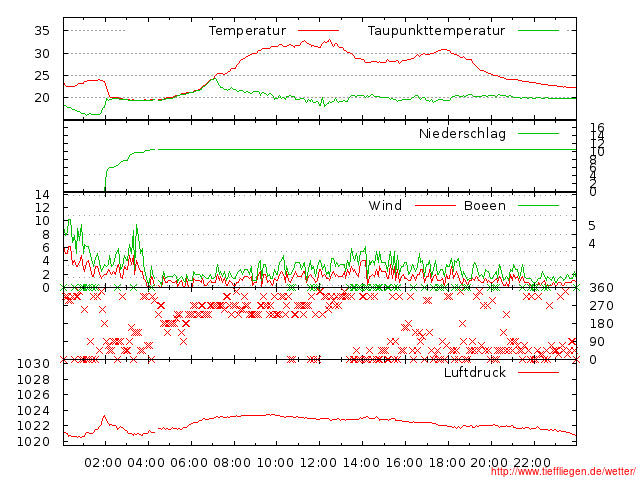Click the 18:00 time axis label
The width and height of the screenshot is (640, 480).
447,463
